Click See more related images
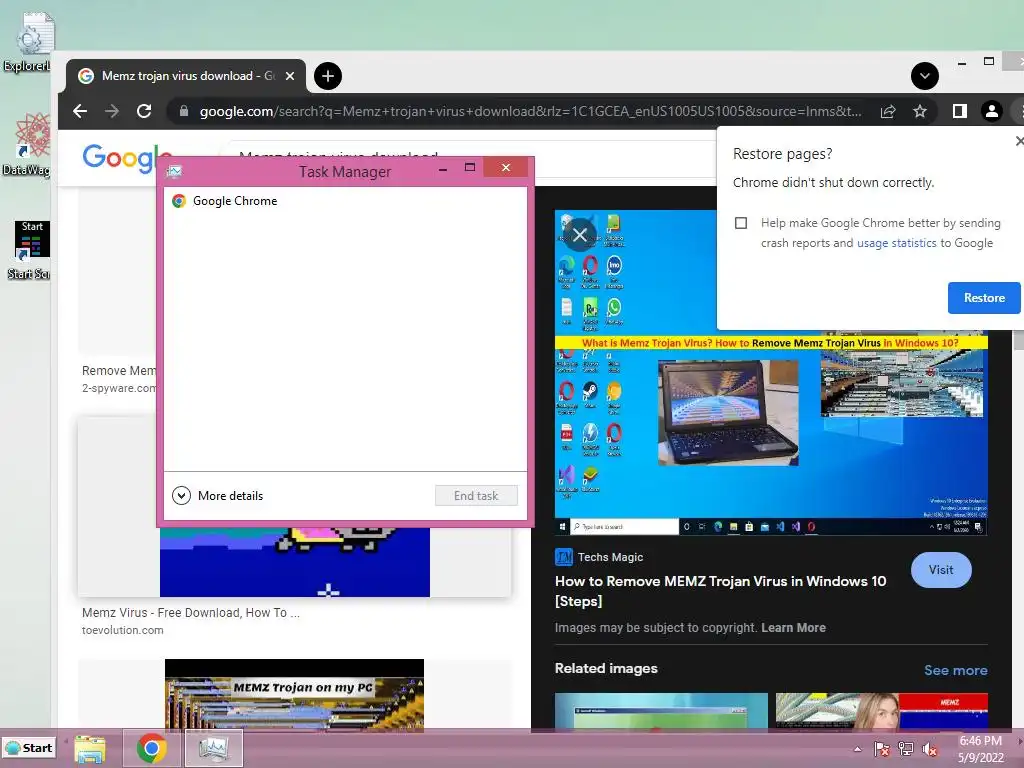The height and width of the screenshot is (768, 1024). pyautogui.click(x=955, y=670)
